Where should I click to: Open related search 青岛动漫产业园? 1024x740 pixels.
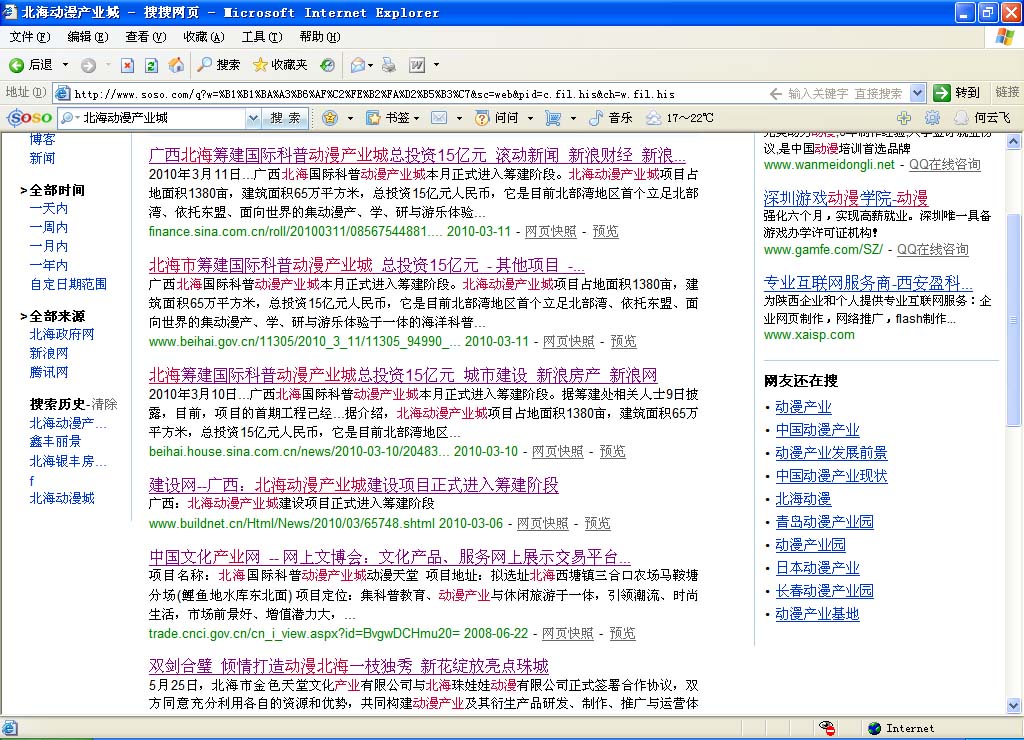coord(824,522)
